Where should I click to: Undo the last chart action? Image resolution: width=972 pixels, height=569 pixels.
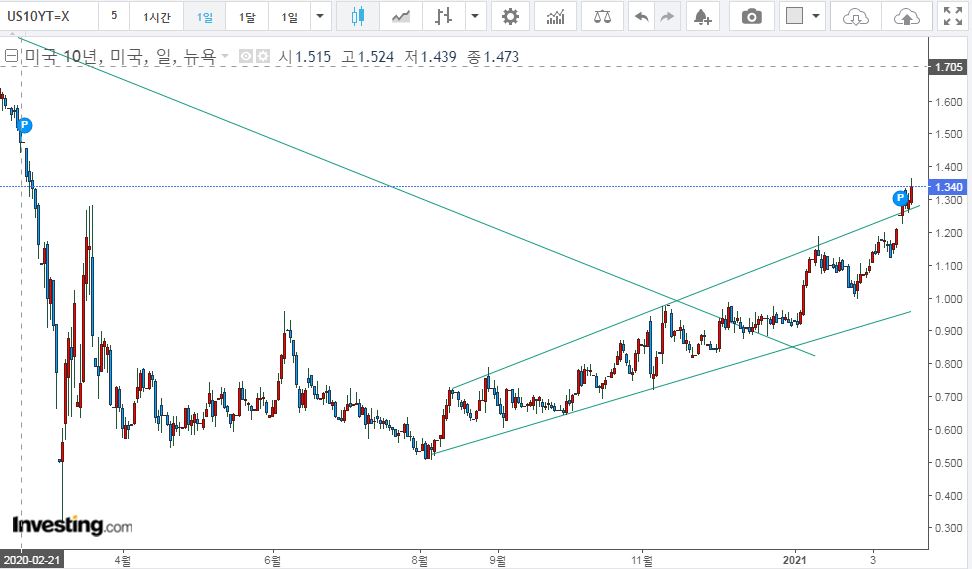(x=642, y=16)
